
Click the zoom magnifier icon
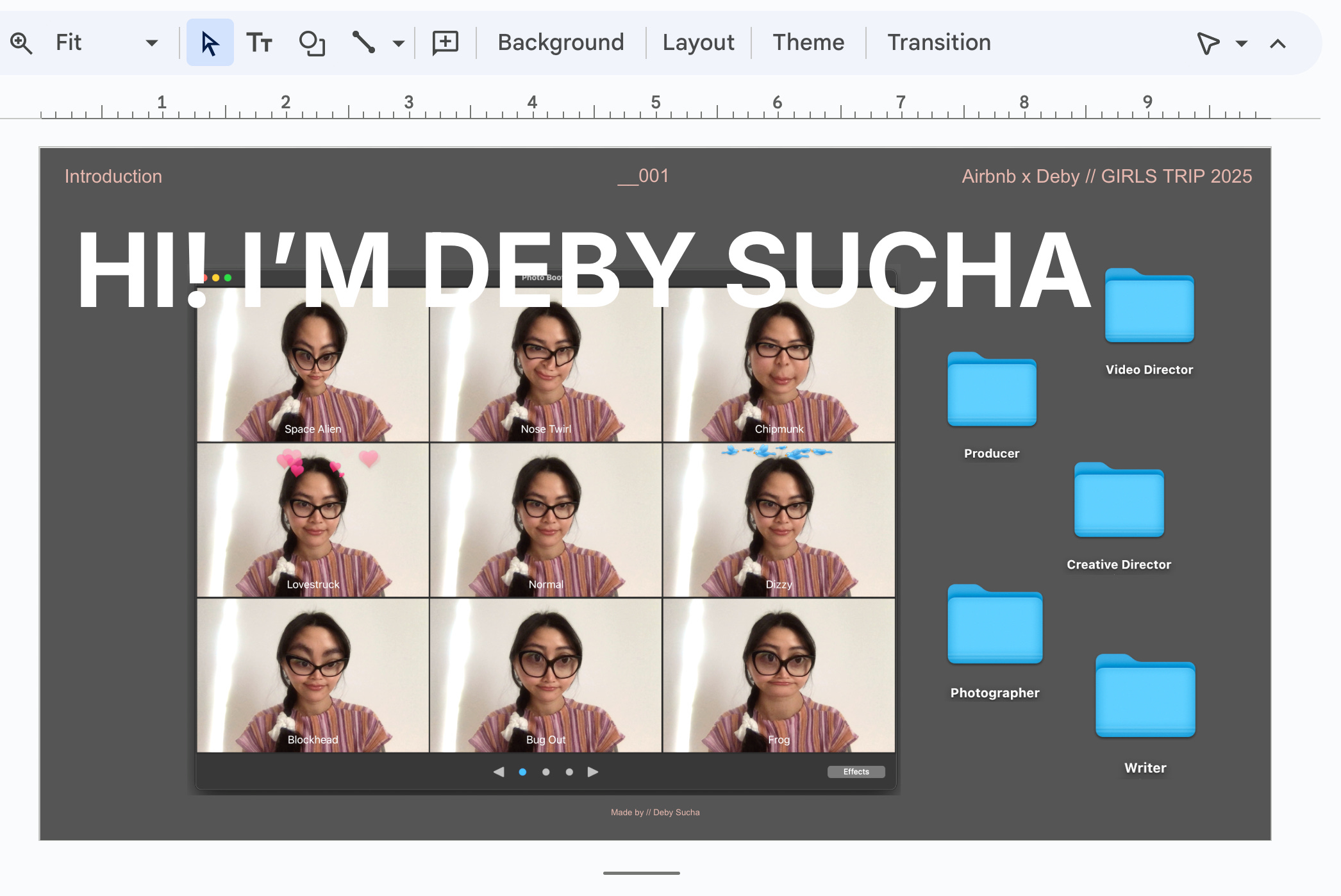click(x=21, y=43)
